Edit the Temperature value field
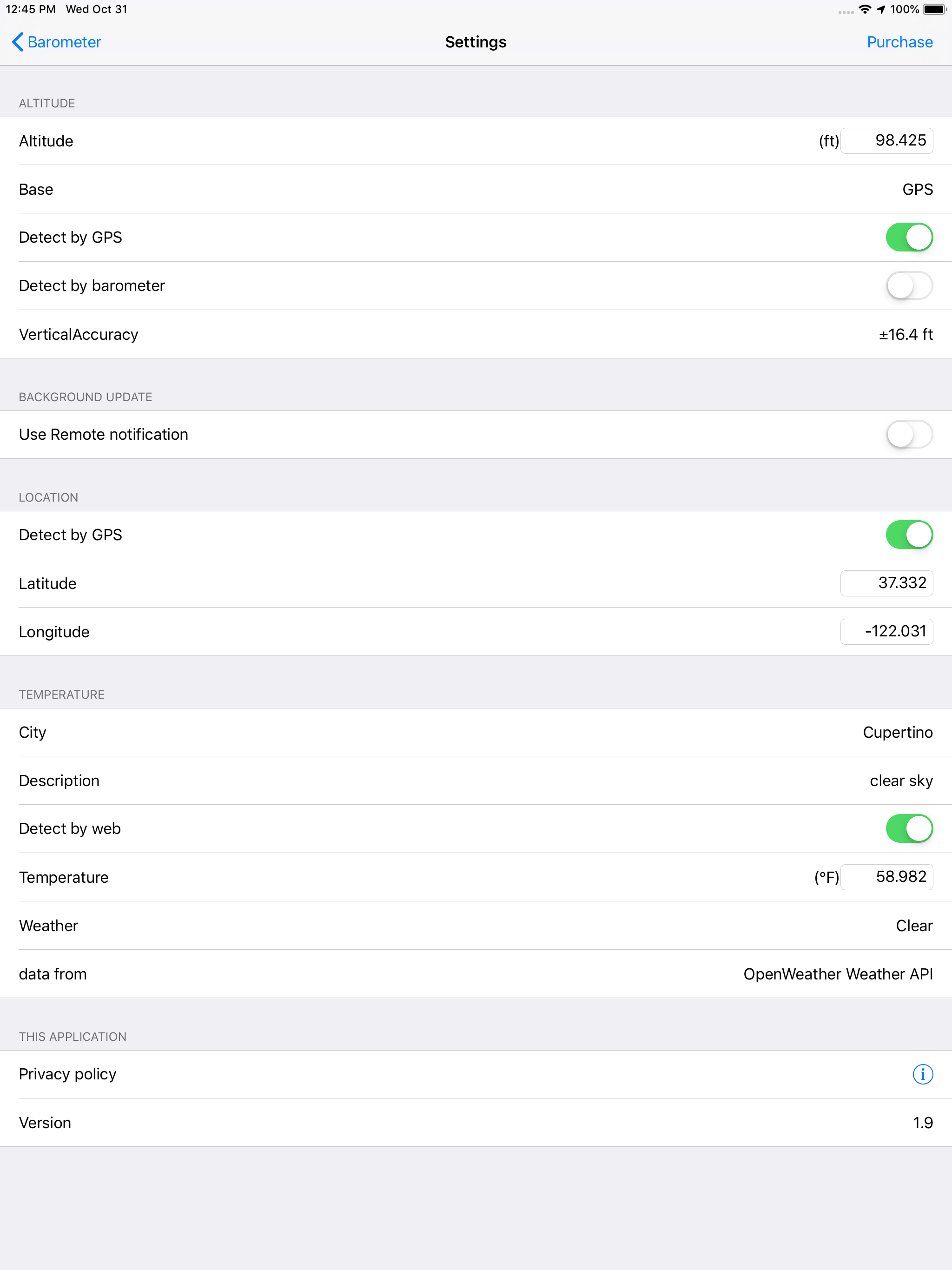The height and width of the screenshot is (1270, 952). [886, 877]
